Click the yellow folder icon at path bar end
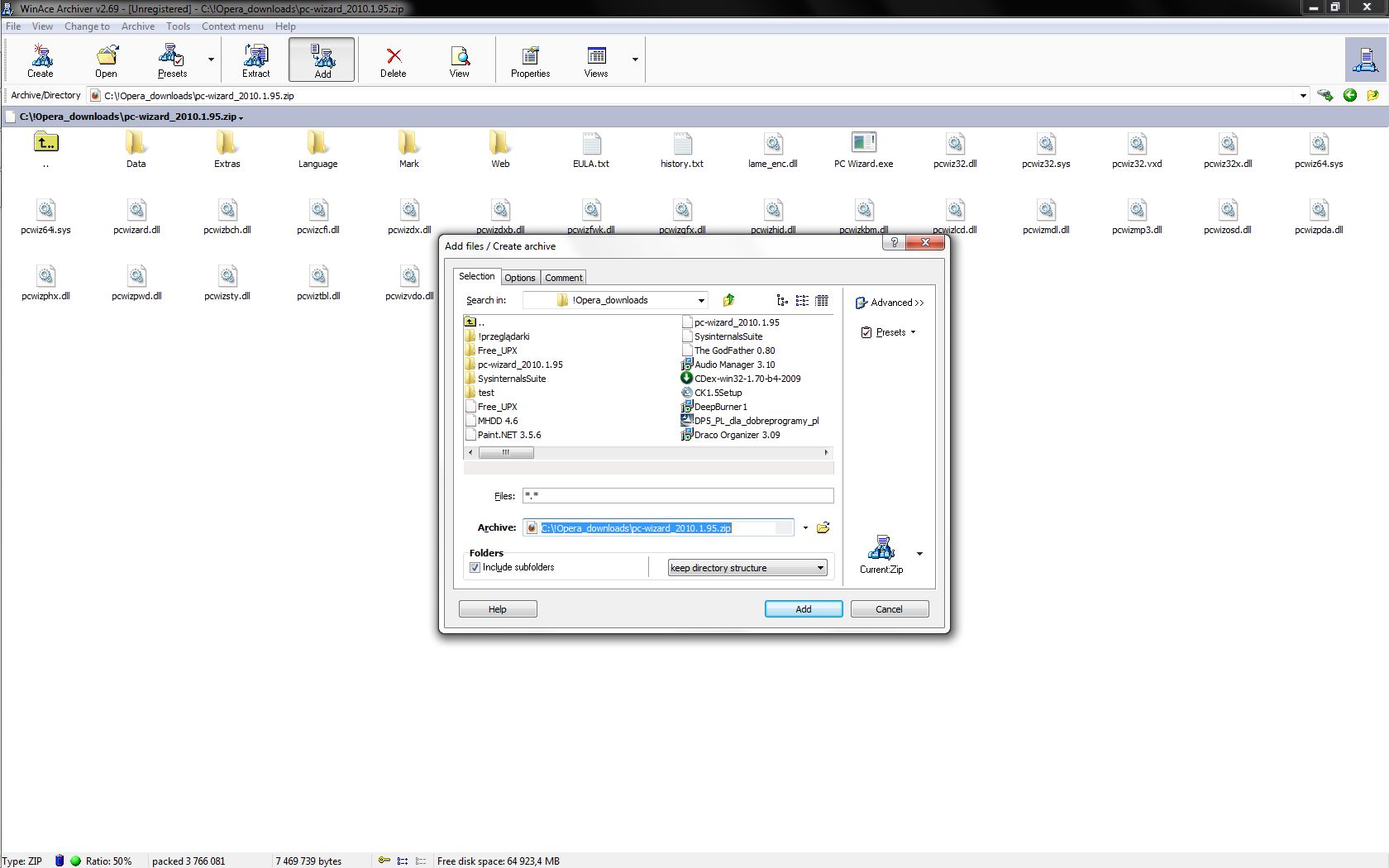The width and height of the screenshot is (1389, 868). coord(1373,95)
